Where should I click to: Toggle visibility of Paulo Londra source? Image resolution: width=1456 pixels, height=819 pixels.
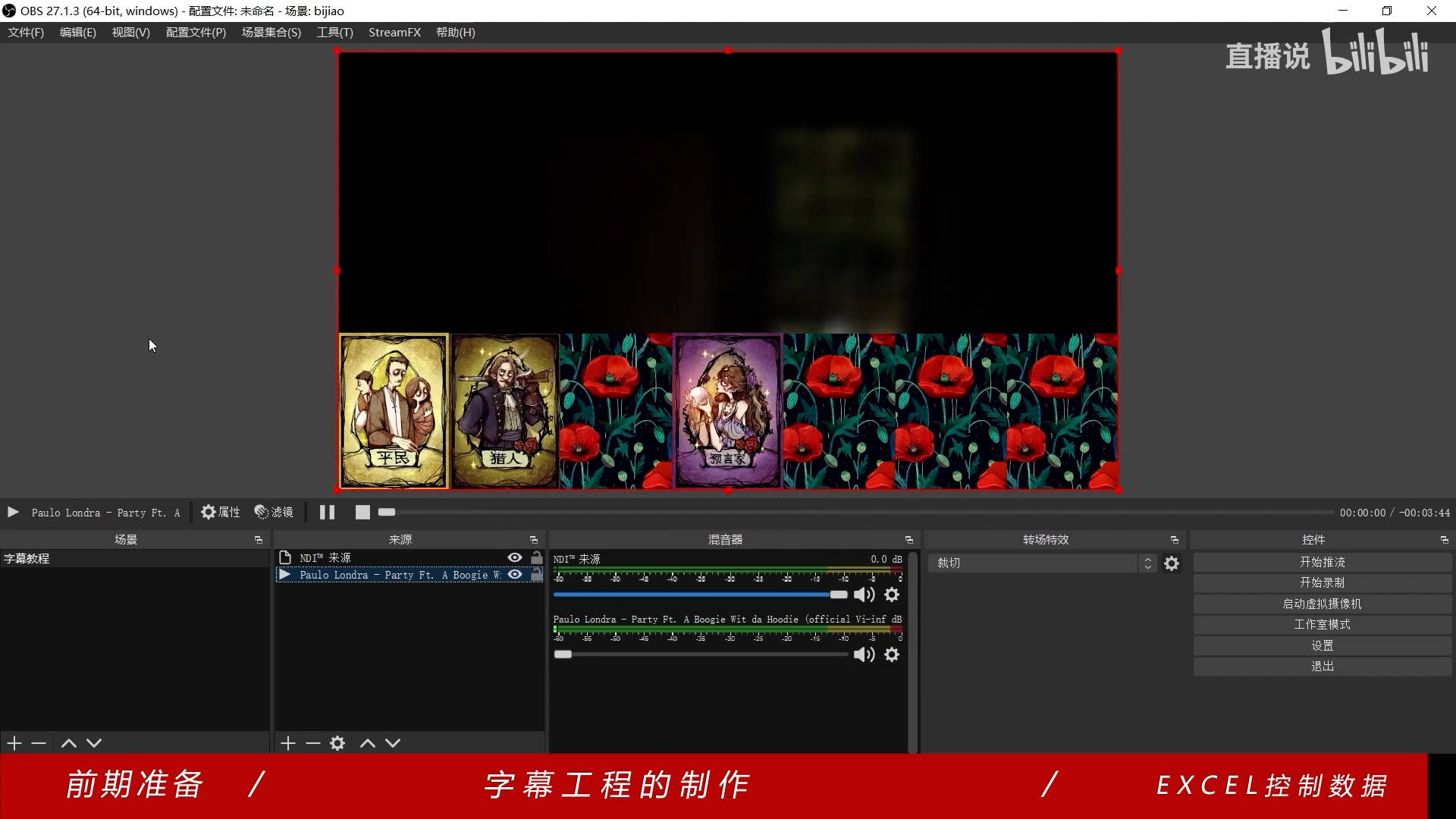(x=515, y=575)
